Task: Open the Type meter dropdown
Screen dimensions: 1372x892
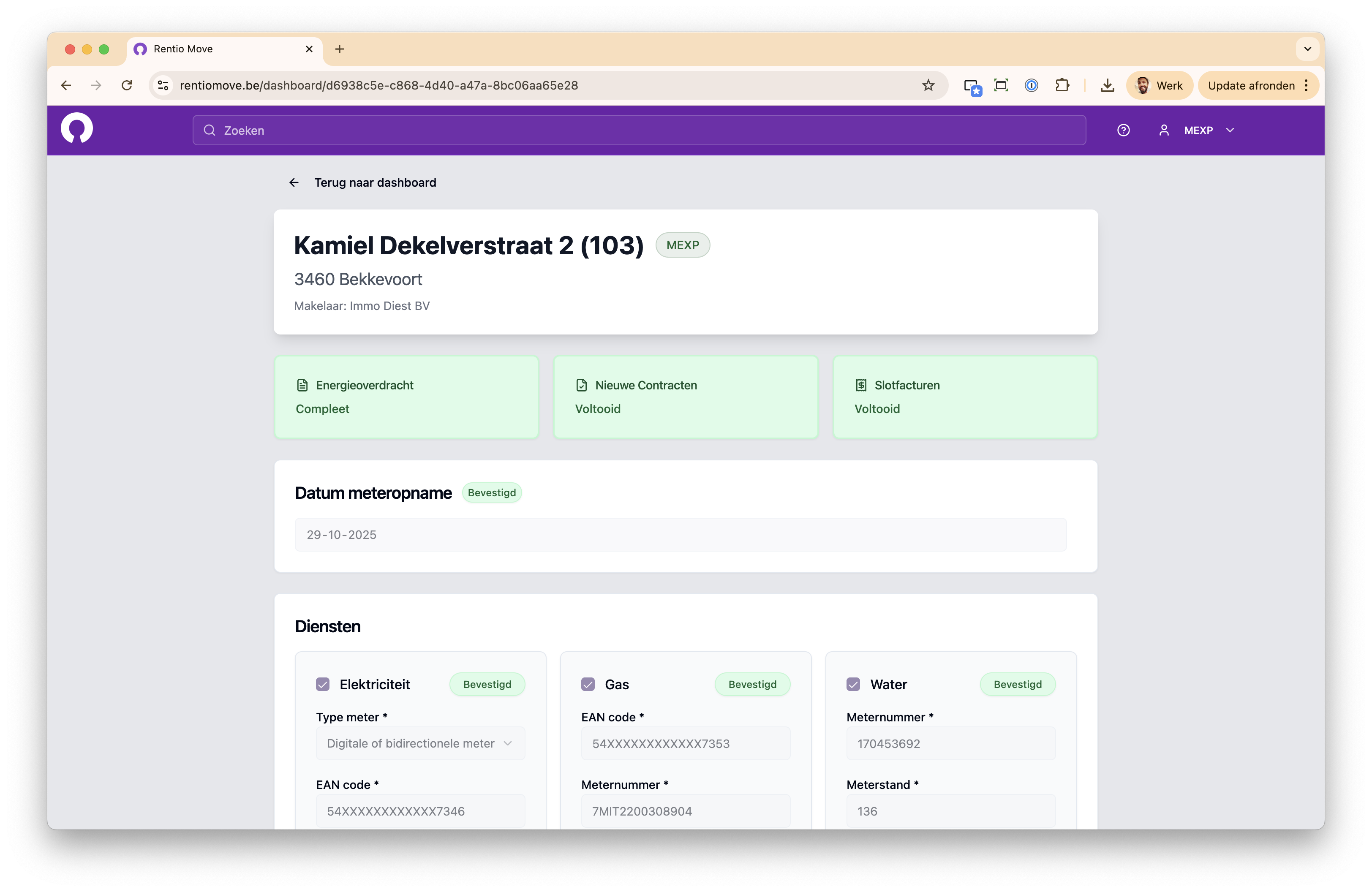Action: [x=420, y=743]
